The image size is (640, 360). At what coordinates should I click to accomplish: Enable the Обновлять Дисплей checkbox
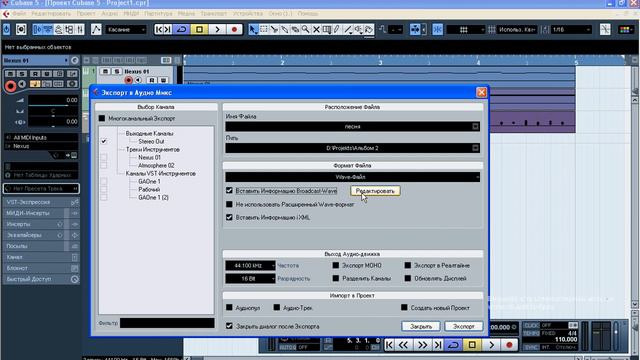407,278
